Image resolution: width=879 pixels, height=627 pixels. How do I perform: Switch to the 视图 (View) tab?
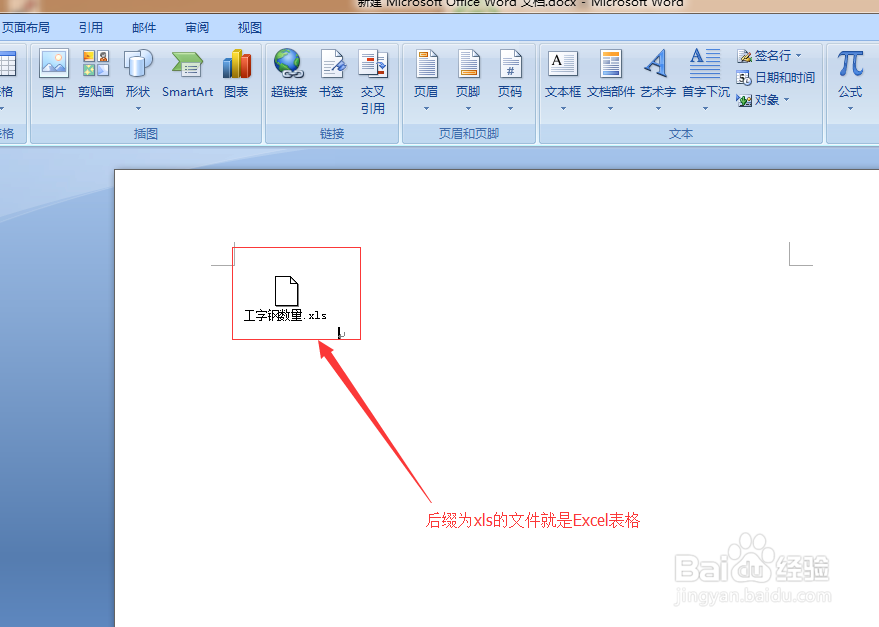249,27
